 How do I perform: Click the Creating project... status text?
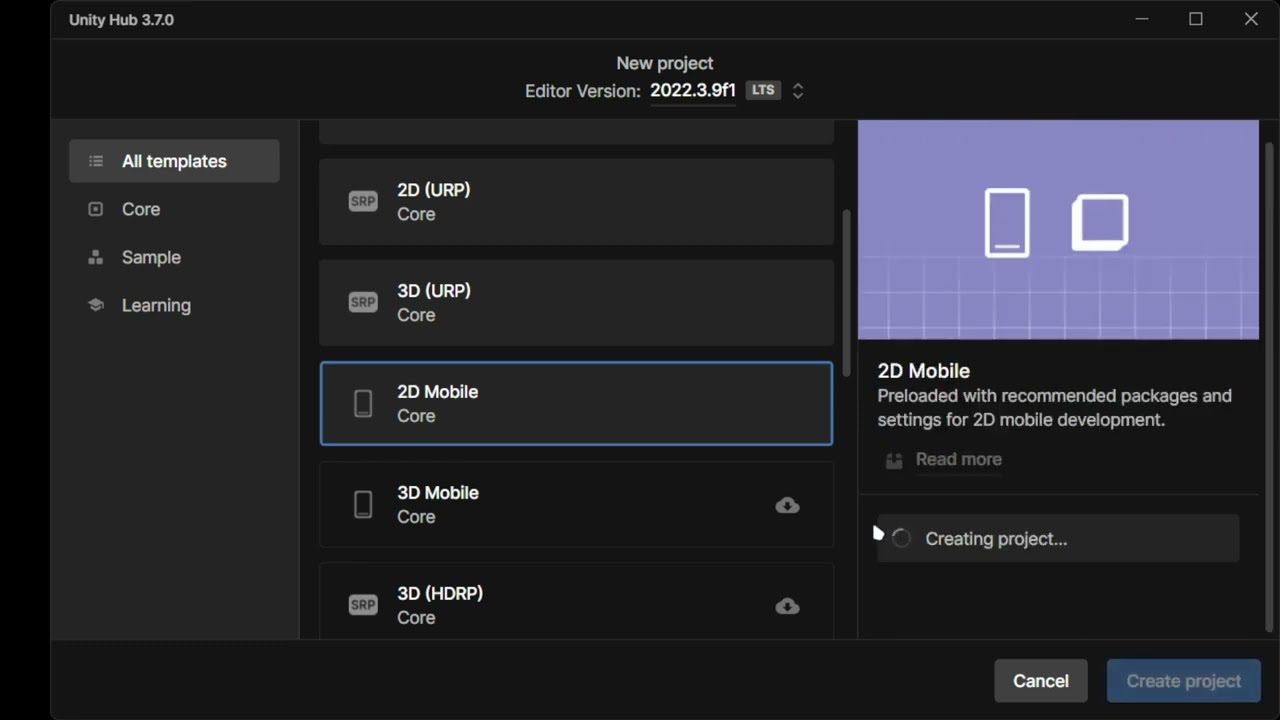point(996,539)
